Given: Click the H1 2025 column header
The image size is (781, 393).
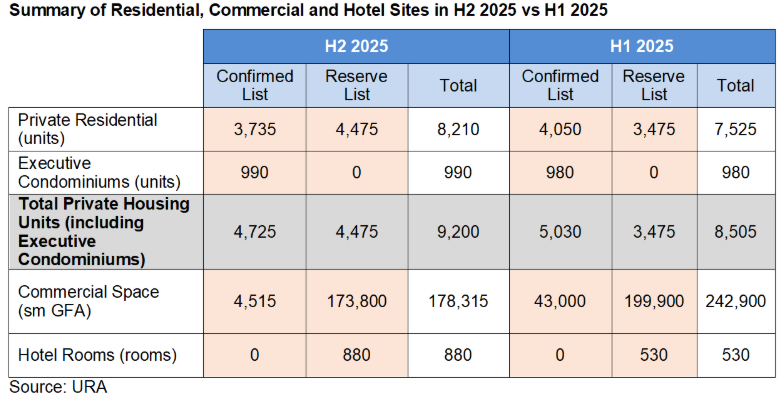Looking at the screenshot, I should (642, 46).
